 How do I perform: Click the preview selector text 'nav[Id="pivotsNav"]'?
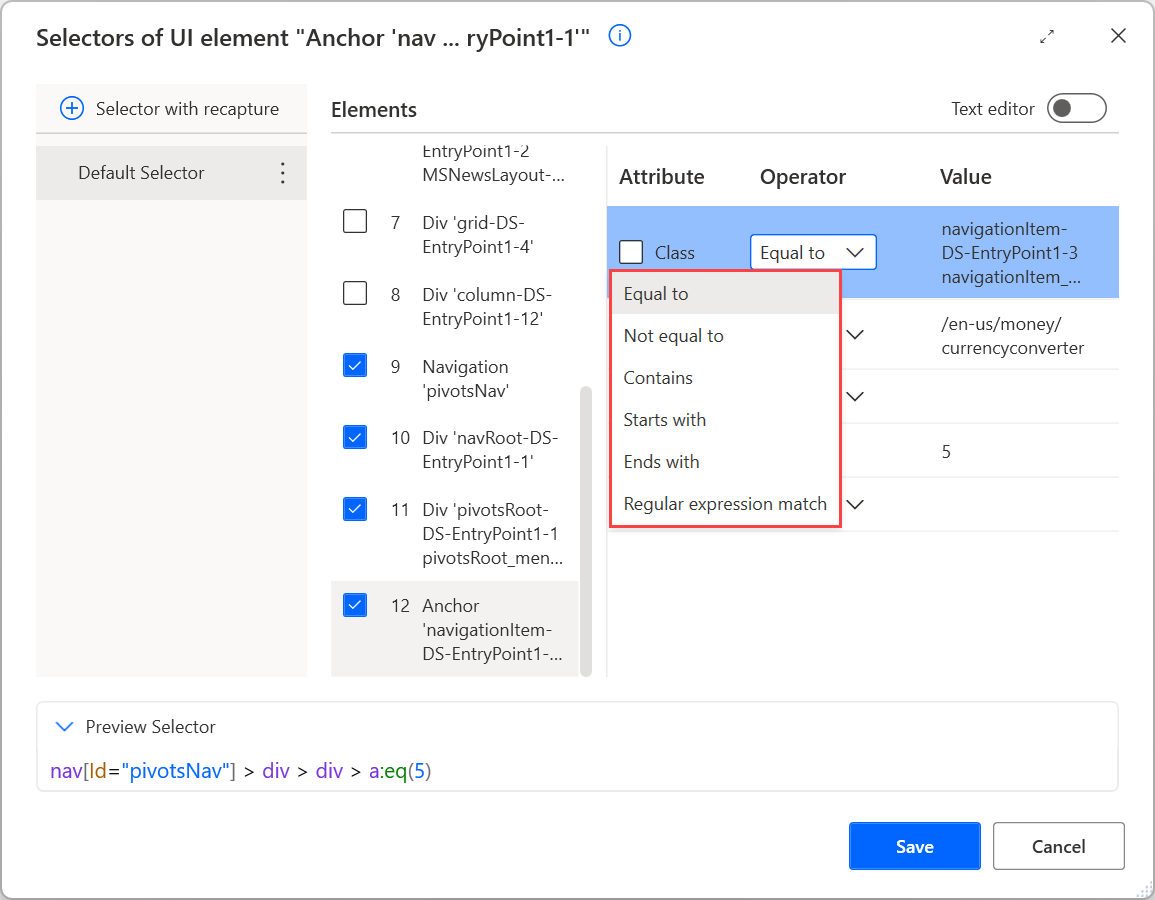pos(143,771)
